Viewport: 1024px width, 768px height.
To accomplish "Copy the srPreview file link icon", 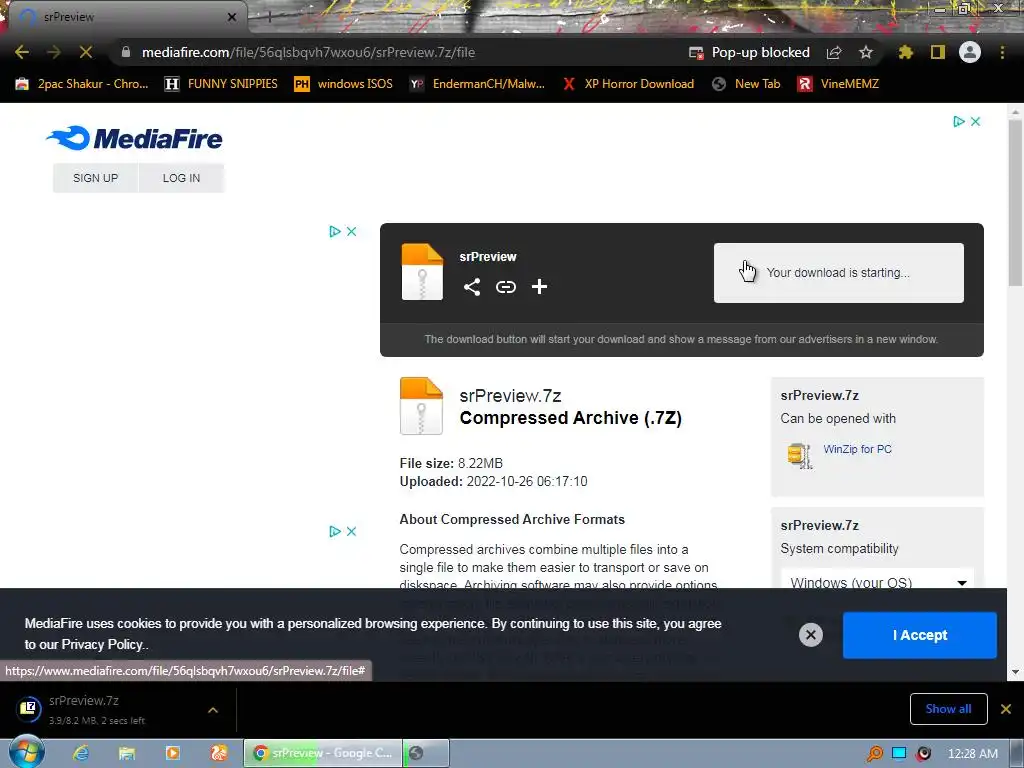I will (x=505, y=287).
